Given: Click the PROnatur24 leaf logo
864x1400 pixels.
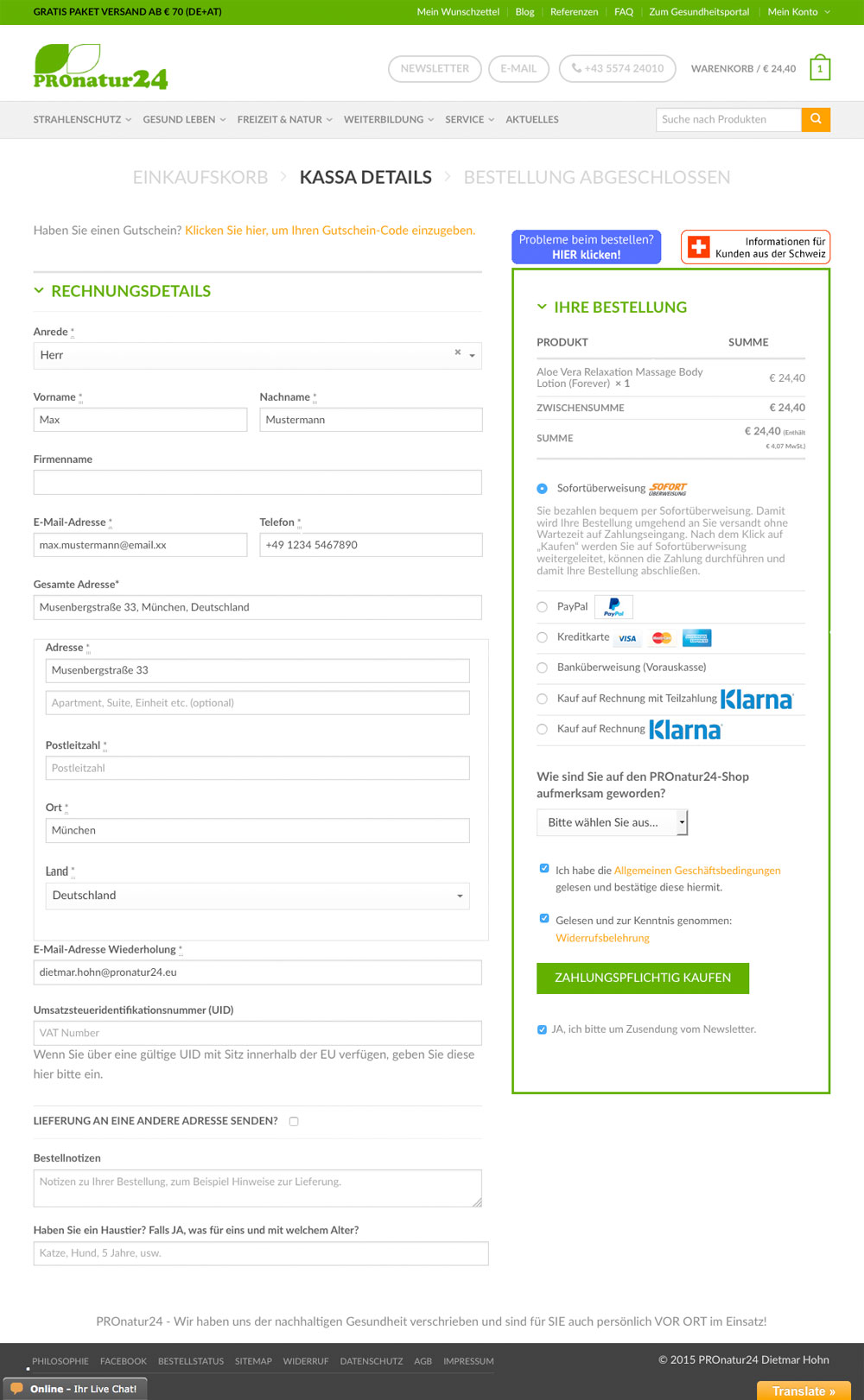Looking at the screenshot, I should click(x=100, y=67).
